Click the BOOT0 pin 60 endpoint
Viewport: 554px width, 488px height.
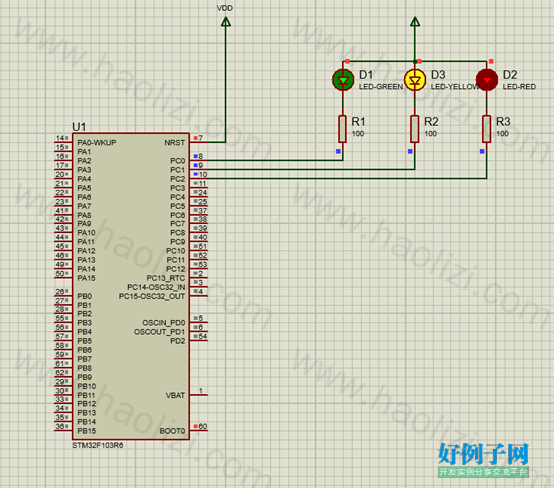pos(195,426)
